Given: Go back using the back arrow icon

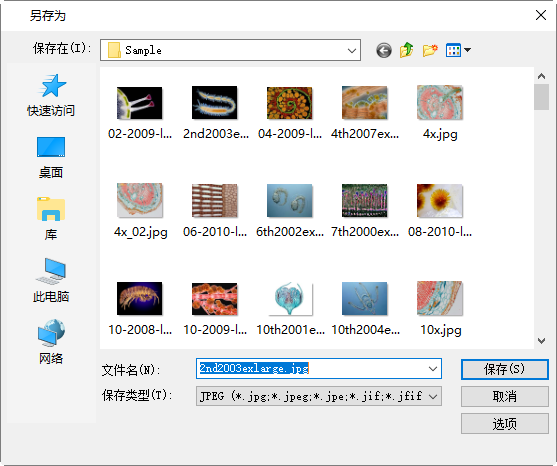Looking at the screenshot, I should (384, 50).
